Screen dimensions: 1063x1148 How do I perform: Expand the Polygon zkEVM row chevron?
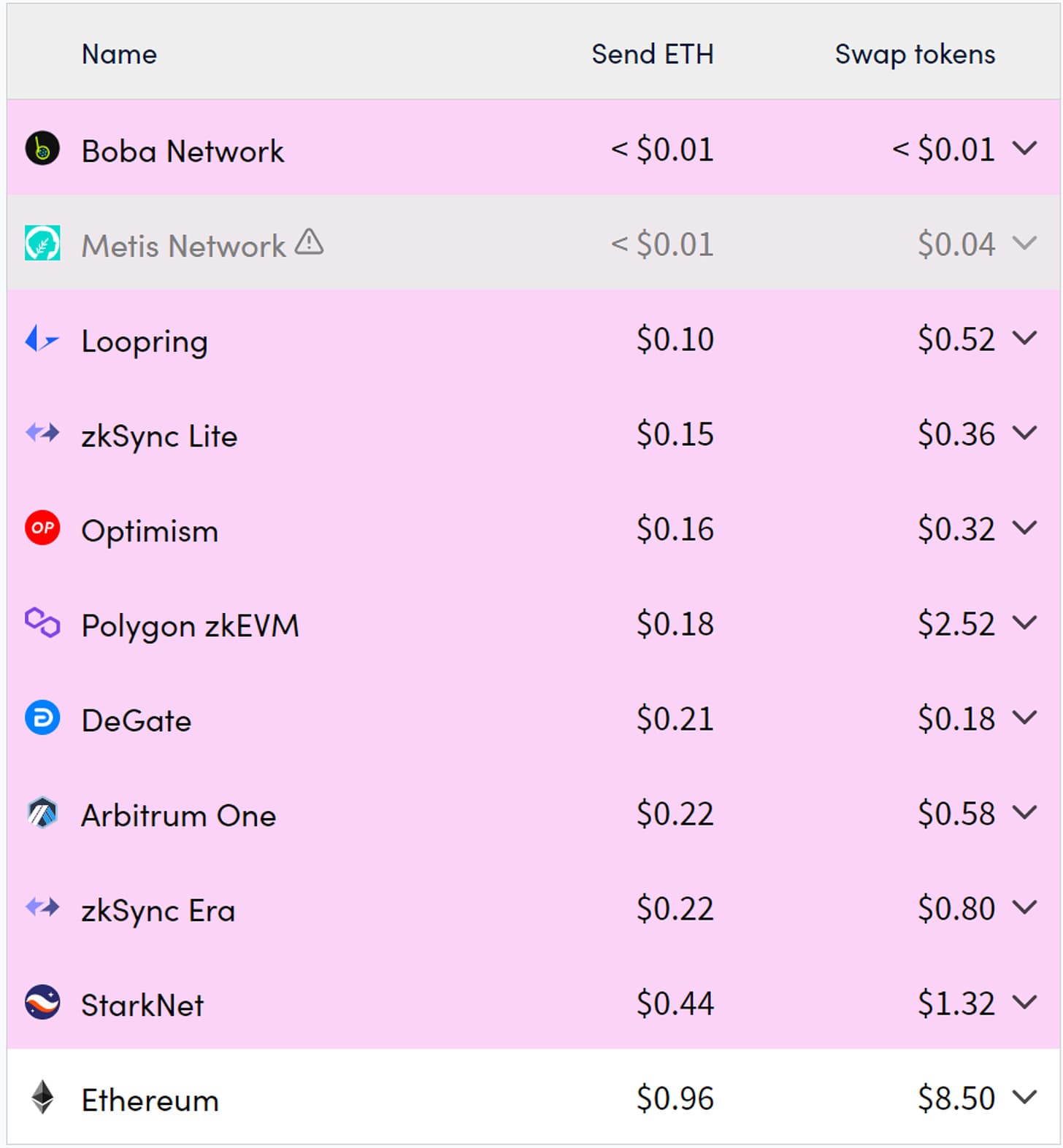pos(1025,623)
